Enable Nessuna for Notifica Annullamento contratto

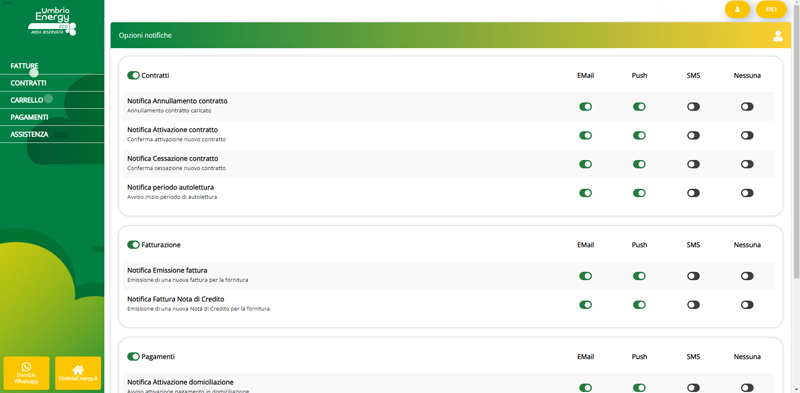(747, 107)
